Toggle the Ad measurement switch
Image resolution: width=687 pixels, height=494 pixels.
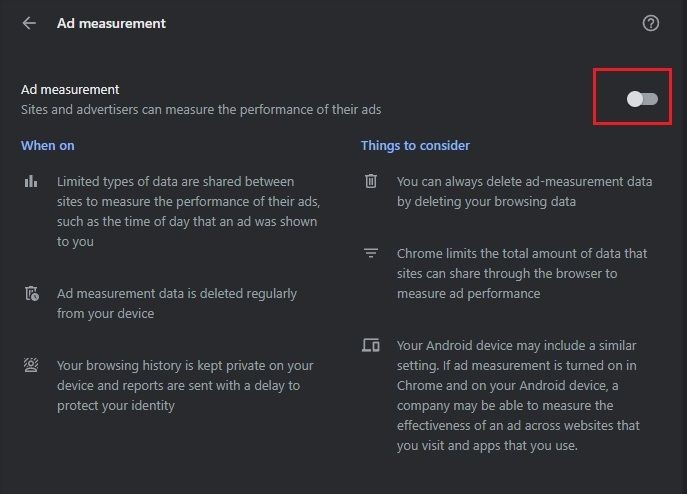(x=642, y=99)
